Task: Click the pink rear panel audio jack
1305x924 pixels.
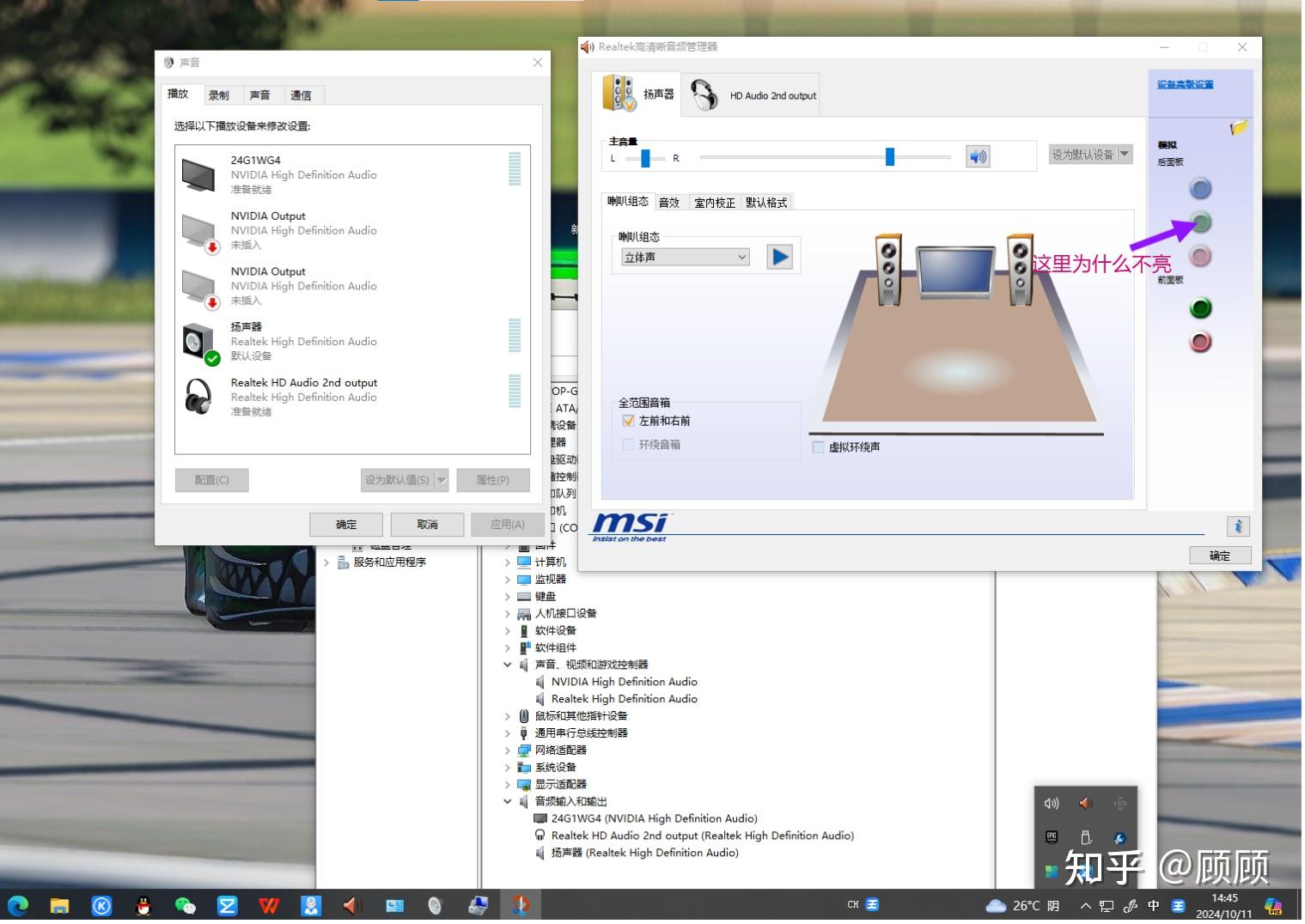Action: click(1200, 256)
